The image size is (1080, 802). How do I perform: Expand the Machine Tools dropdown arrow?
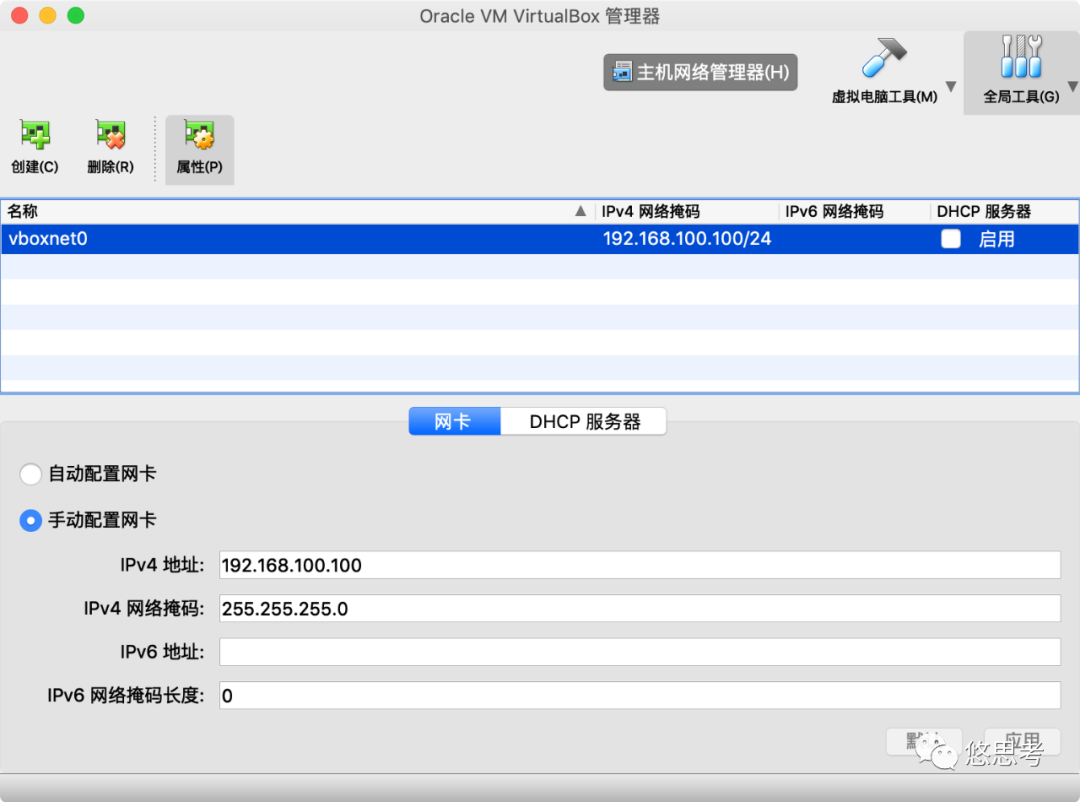[x=951, y=87]
